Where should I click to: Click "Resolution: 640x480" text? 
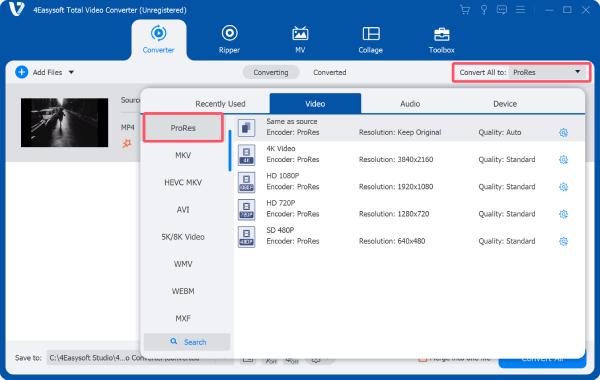click(392, 241)
